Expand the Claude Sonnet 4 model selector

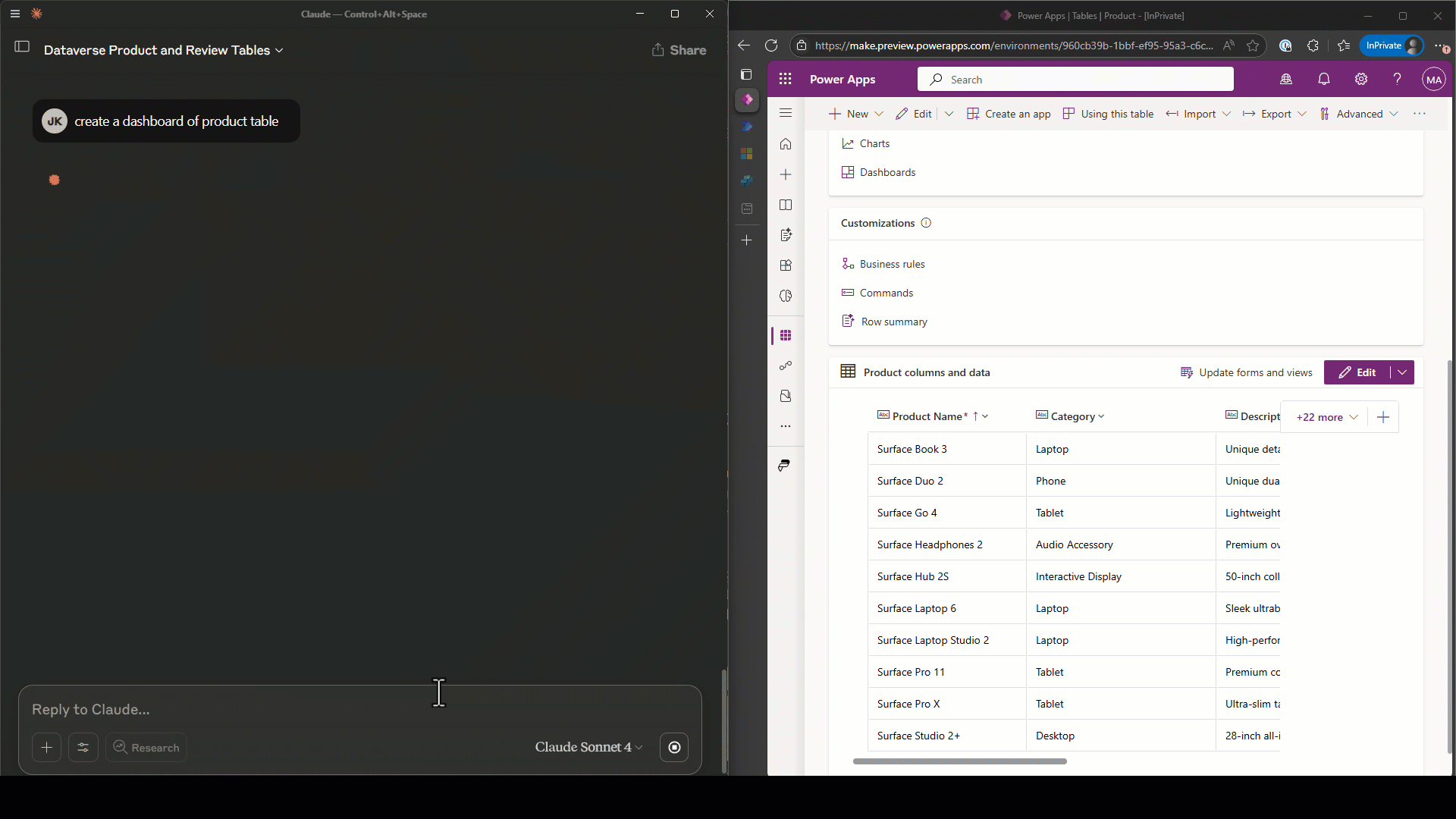tap(588, 747)
